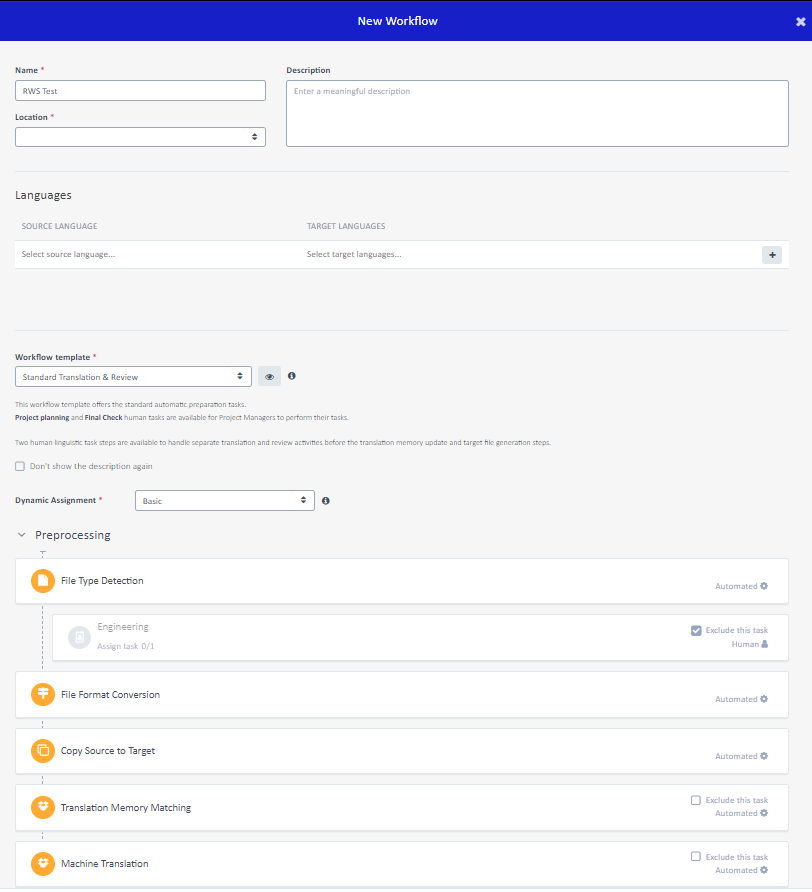Enable "Don't show the description again" checkbox
This screenshot has width=812, height=892.
coord(20,466)
